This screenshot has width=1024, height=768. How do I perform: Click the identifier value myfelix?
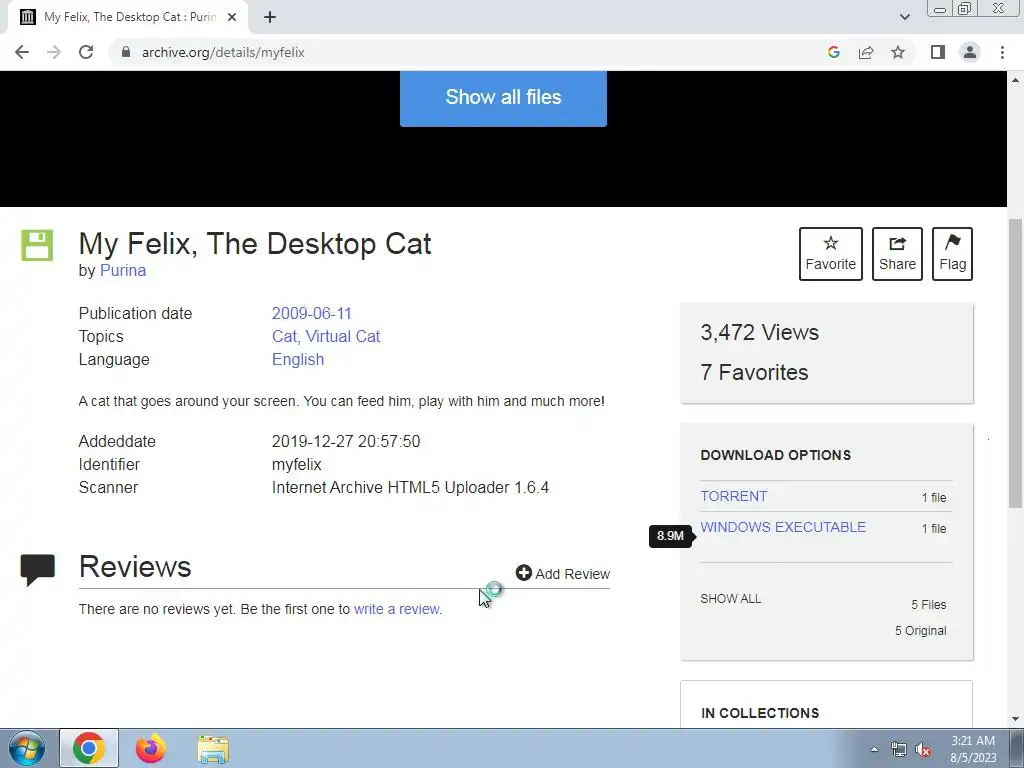(296, 464)
